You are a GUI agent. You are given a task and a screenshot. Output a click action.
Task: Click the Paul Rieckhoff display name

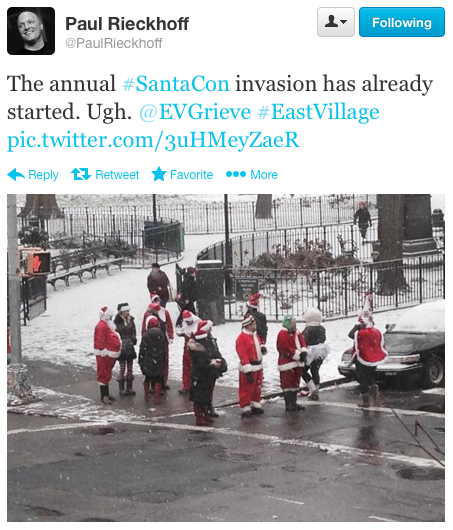[x=127, y=24]
